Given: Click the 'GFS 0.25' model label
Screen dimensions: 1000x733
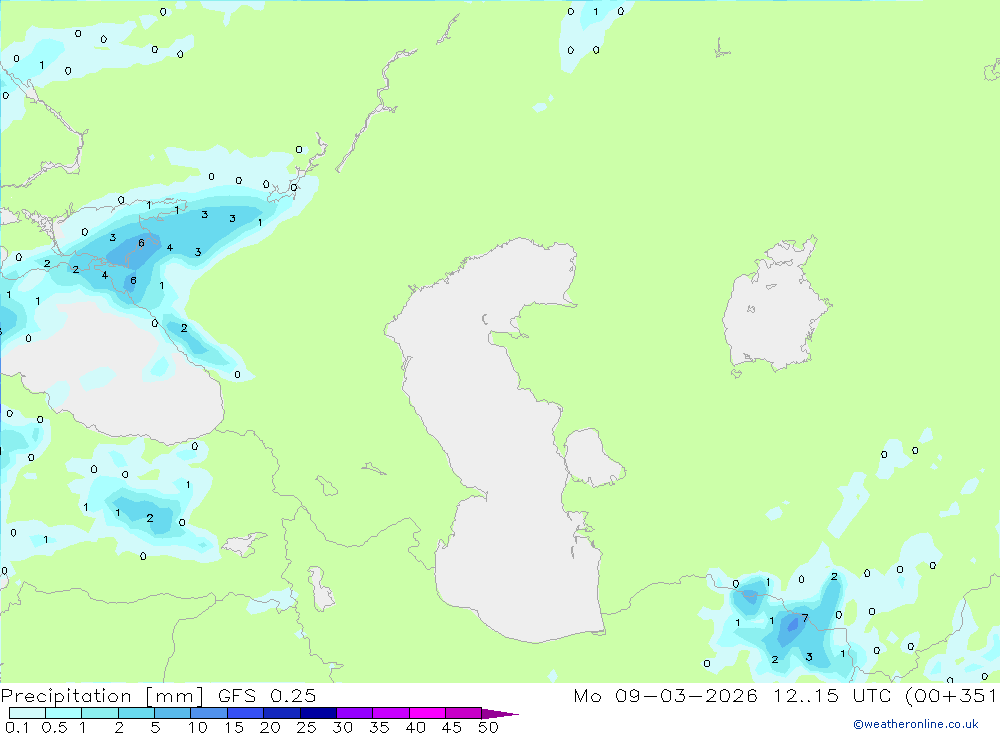Looking at the screenshot, I should [x=267, y=696].
